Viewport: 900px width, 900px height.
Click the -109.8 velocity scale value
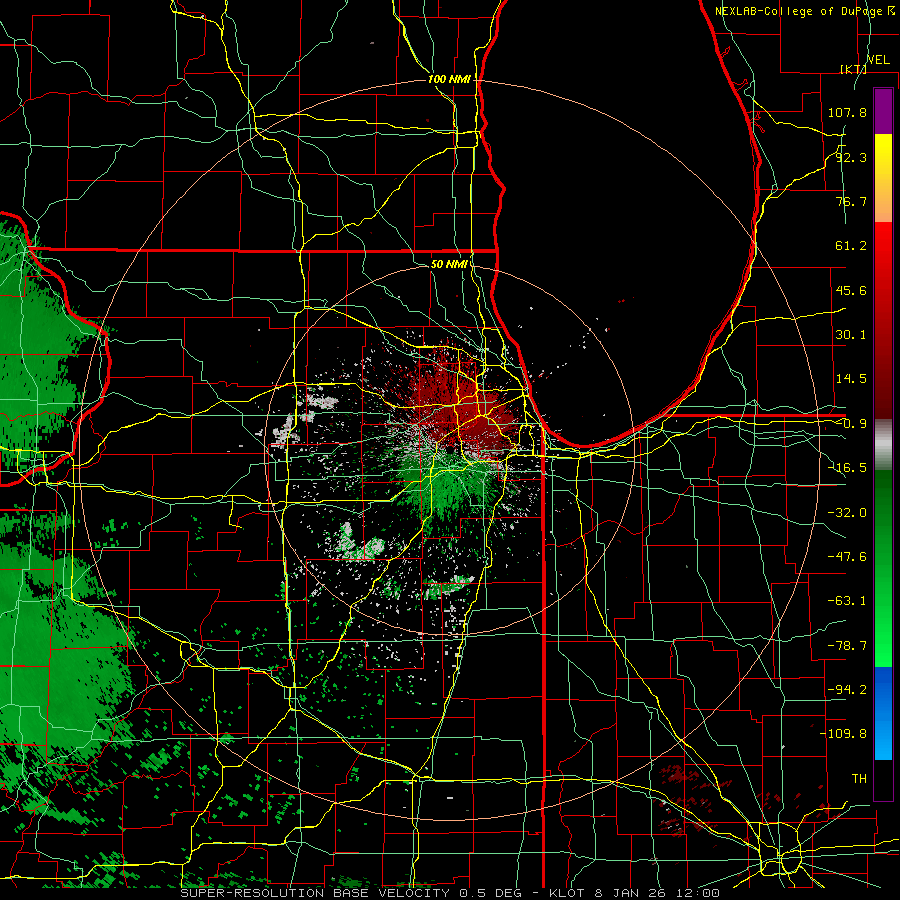843,734
